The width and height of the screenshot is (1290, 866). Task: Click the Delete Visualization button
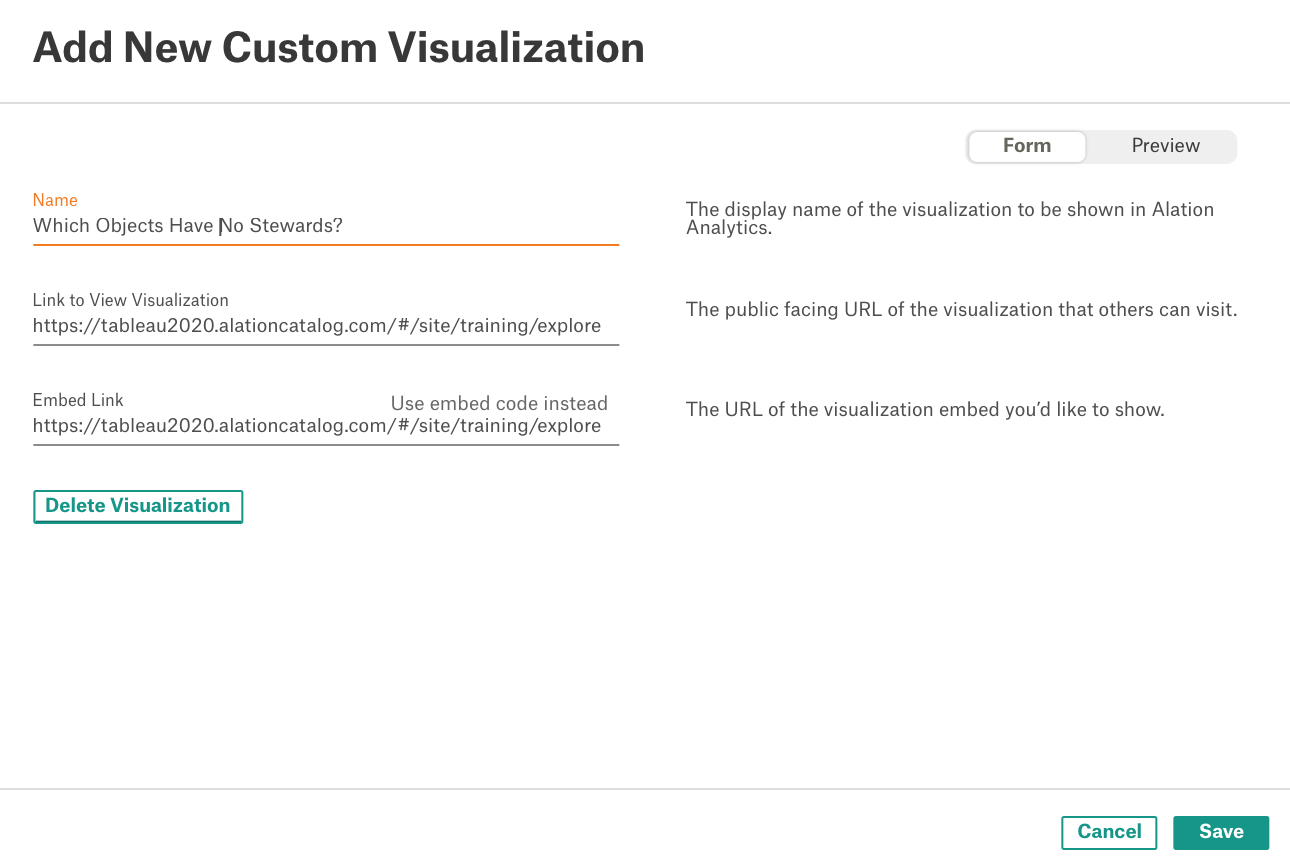[138, 506]
